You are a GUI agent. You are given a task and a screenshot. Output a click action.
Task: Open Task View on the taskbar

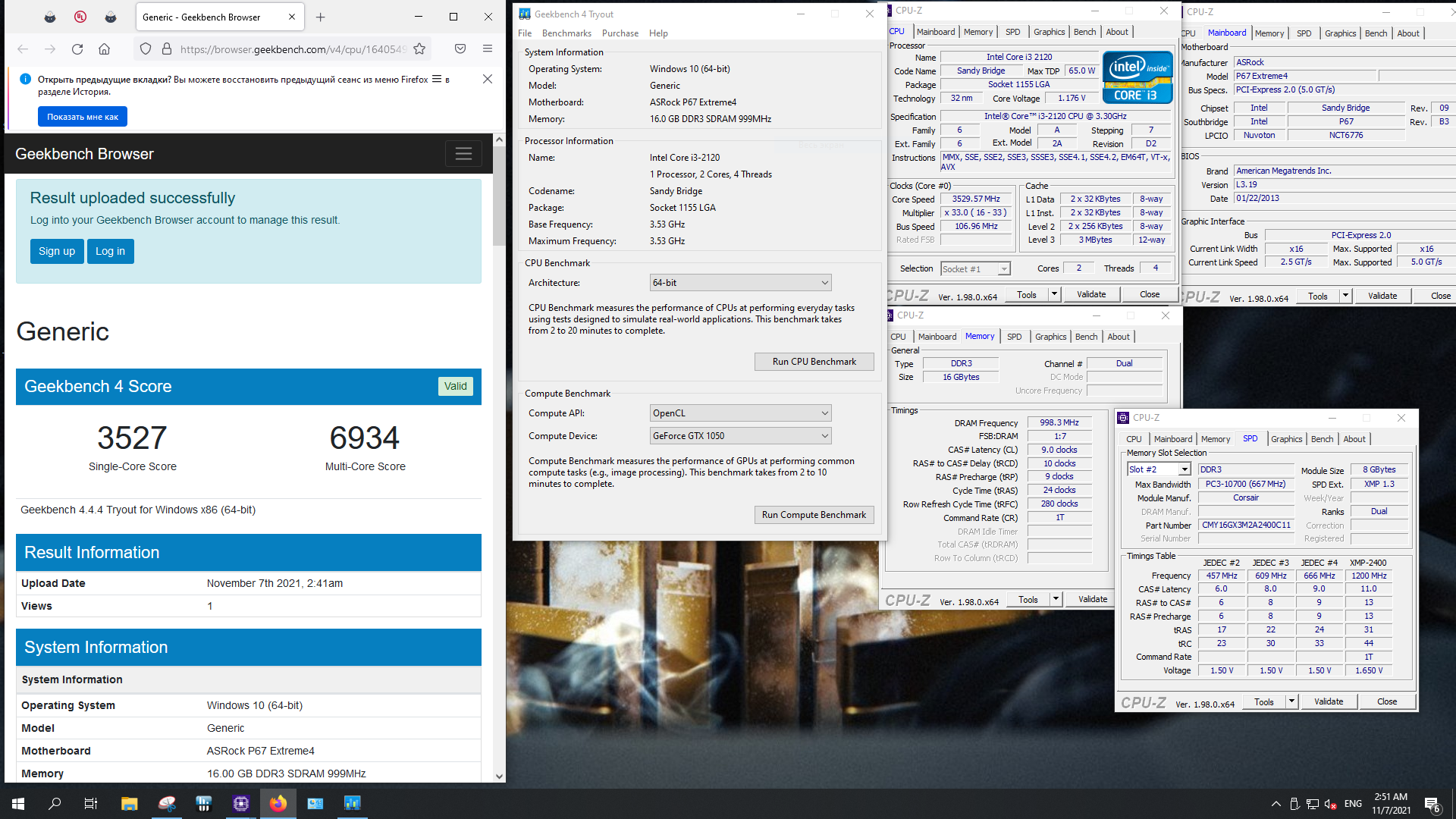click(x=91, y=803)
